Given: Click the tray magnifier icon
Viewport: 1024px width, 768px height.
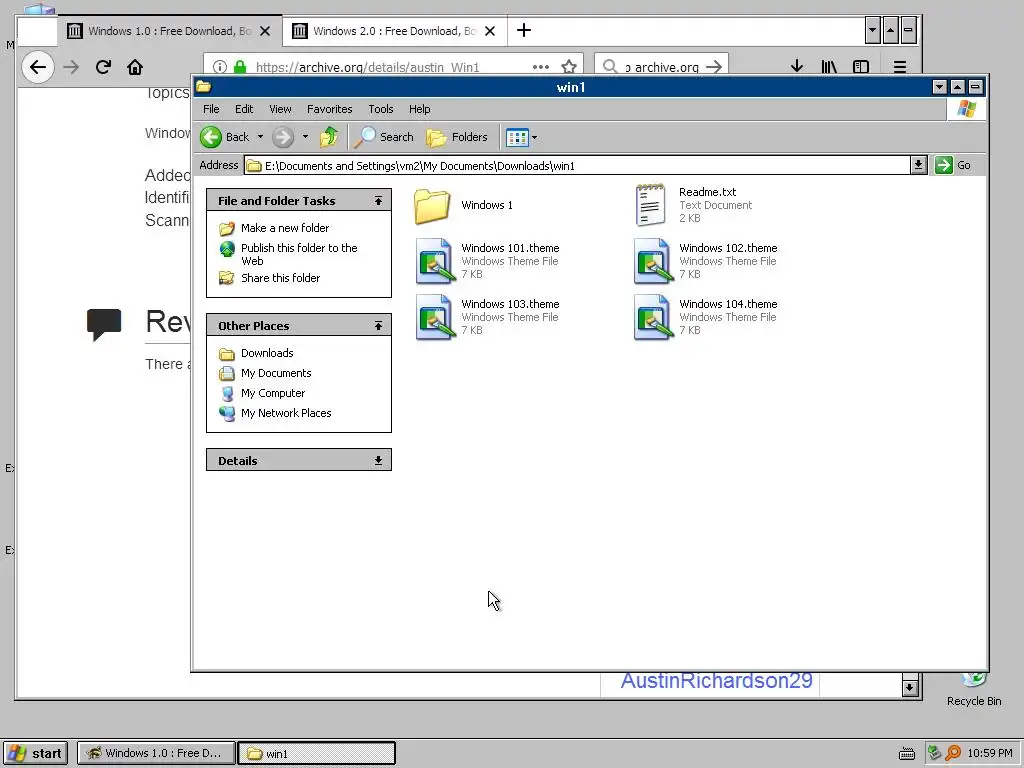Looking at the screenshot, I should coord(953,753).
